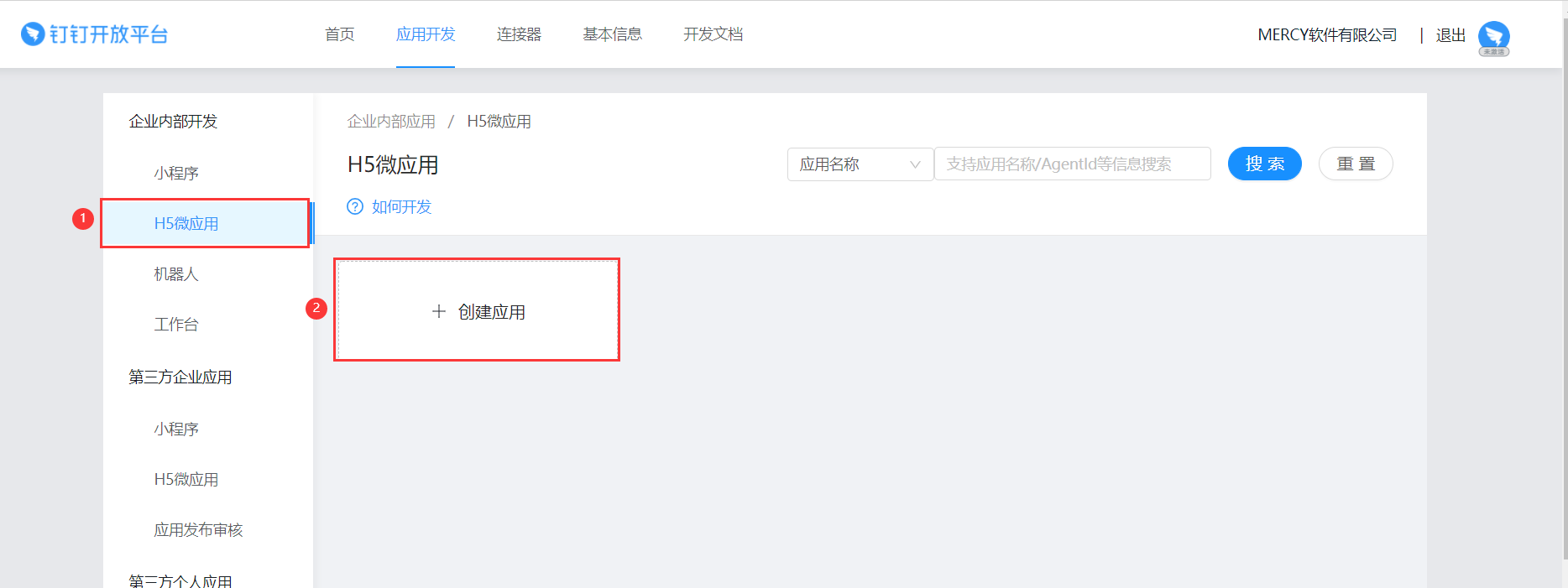
Task: Open the user avatar icon
Action: [1493, 37]
